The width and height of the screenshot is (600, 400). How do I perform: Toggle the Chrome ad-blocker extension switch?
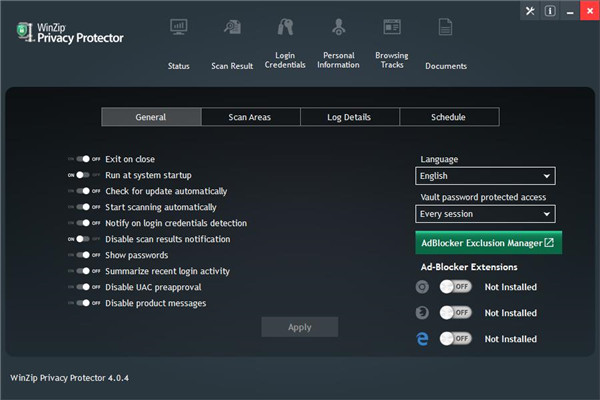(x=456, y=287)
